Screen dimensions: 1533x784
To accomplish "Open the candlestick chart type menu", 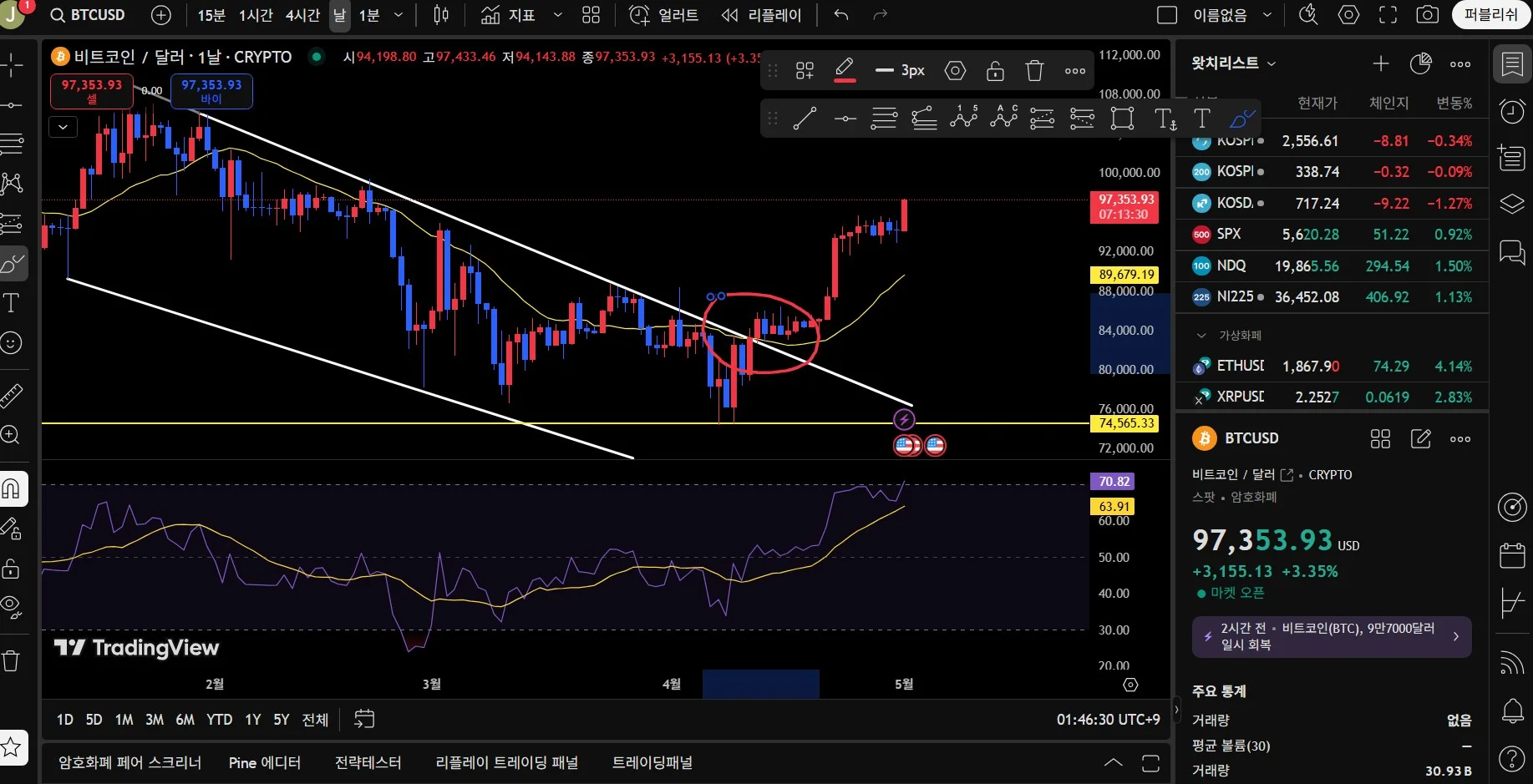I will click(441, 15).
